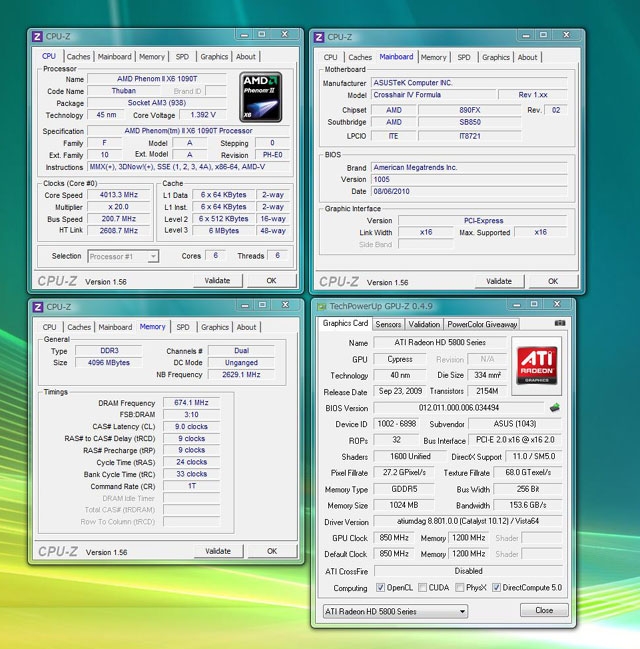Switch to the Sensors tab in GPU-Z
This screenshot has width=640, height=649.
(388, 324)
